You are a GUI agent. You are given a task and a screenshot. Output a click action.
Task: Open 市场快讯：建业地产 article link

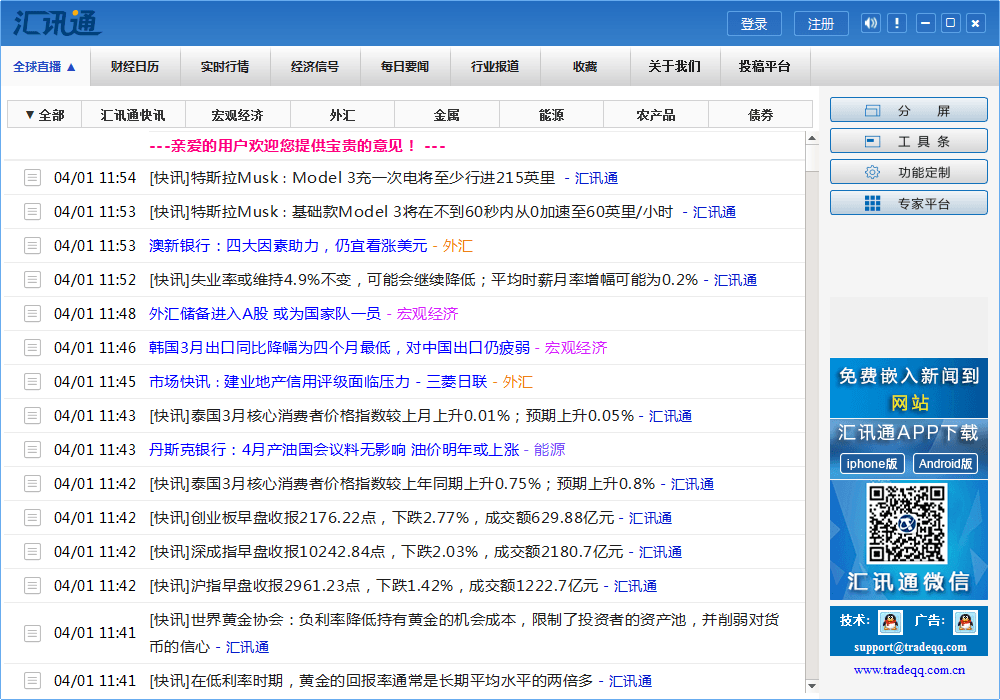(318, 381)
